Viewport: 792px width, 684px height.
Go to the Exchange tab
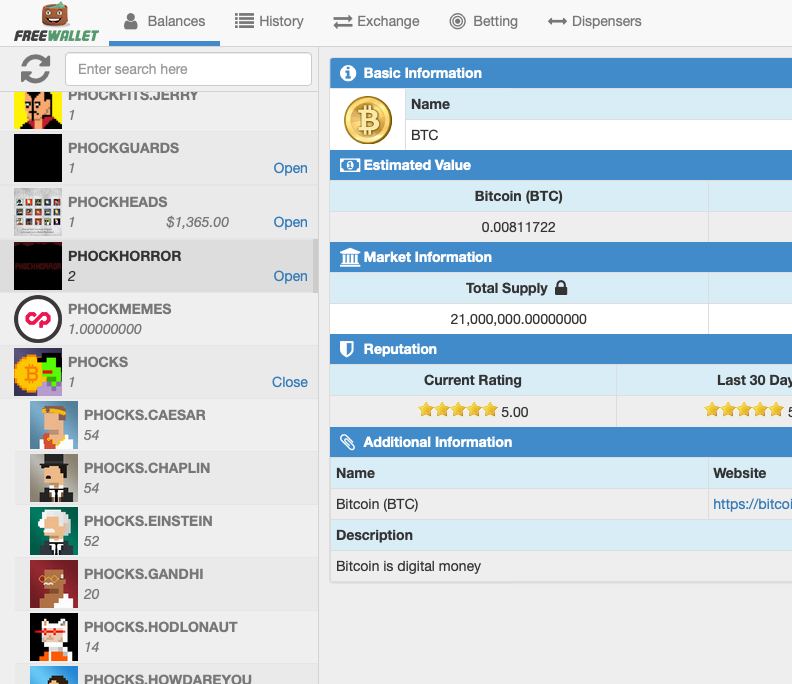[376, 22]
